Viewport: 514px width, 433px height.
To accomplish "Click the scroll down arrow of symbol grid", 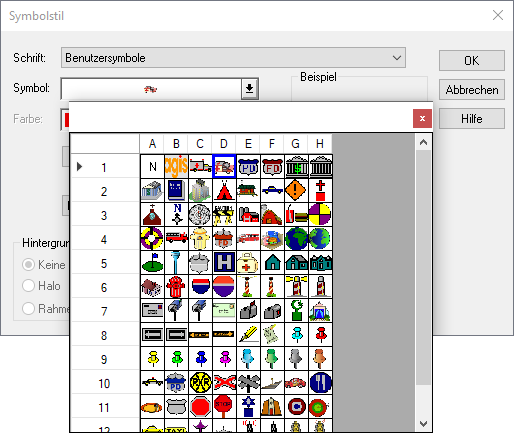I will (x=423, y=424).
